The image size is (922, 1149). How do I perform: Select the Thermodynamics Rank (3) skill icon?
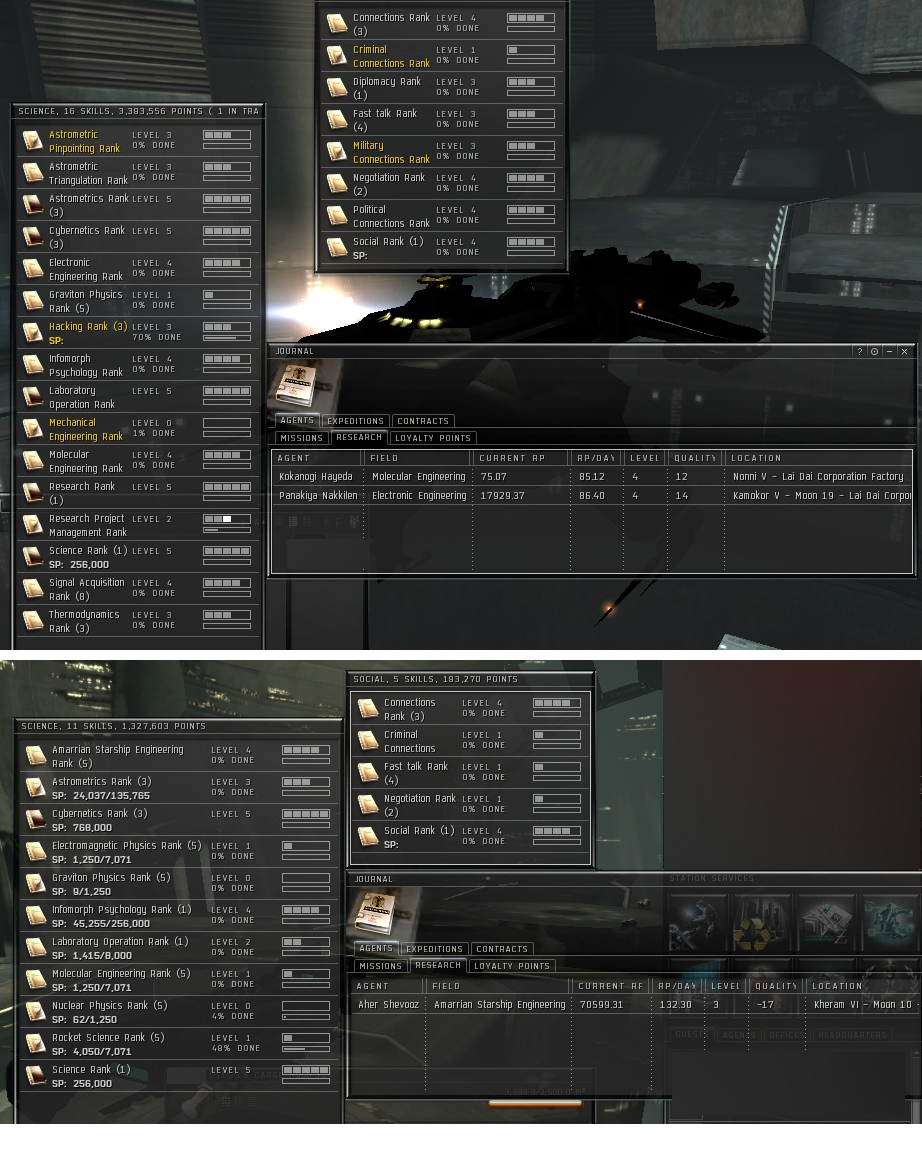pyautogui.click(x=33, y=621)
